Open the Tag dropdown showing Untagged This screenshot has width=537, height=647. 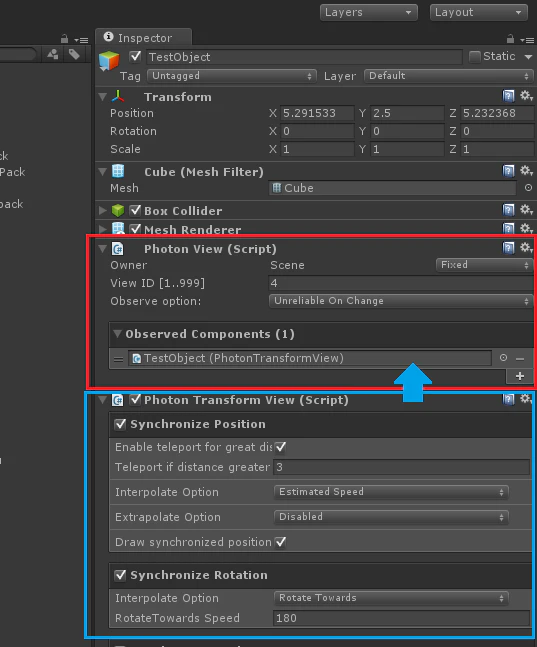[x=232, y=76]
